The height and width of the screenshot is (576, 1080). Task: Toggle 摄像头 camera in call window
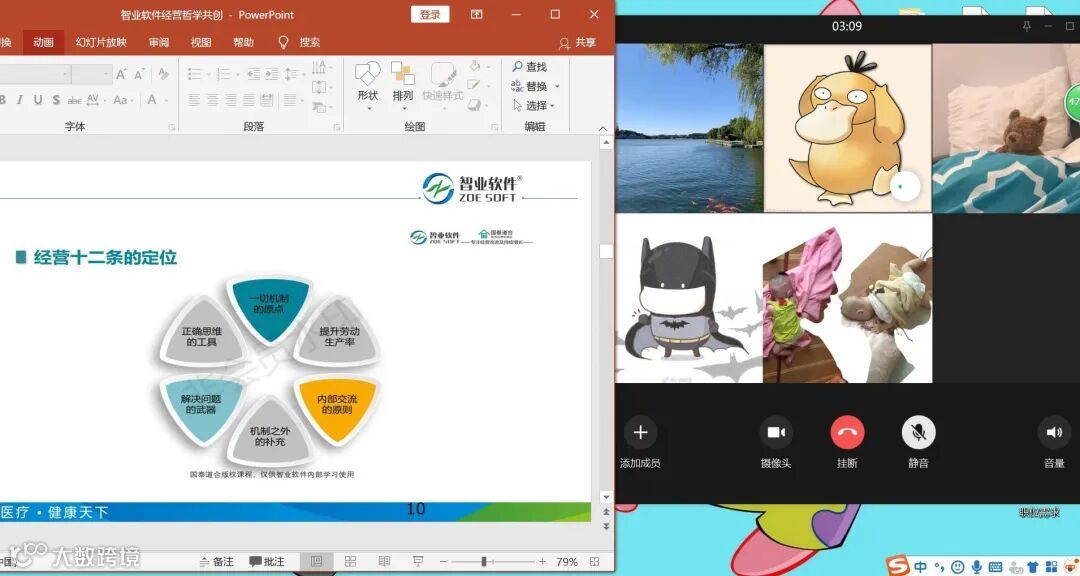pyautogui.click(x=776, y=442)
